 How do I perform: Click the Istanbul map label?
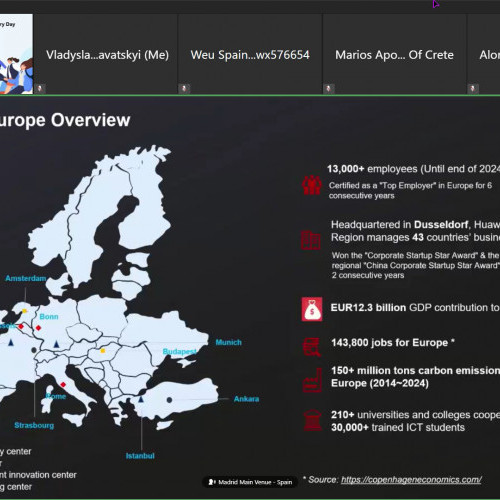point(140,456)
